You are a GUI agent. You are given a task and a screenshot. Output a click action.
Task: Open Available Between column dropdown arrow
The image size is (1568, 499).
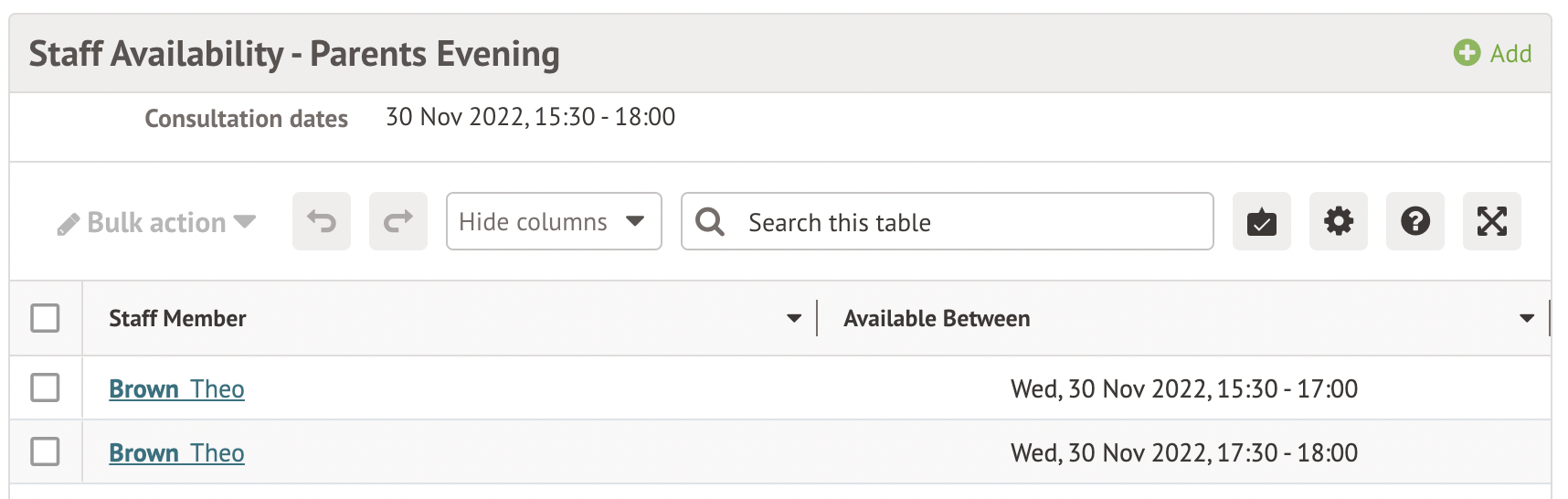pos(1526,318)
